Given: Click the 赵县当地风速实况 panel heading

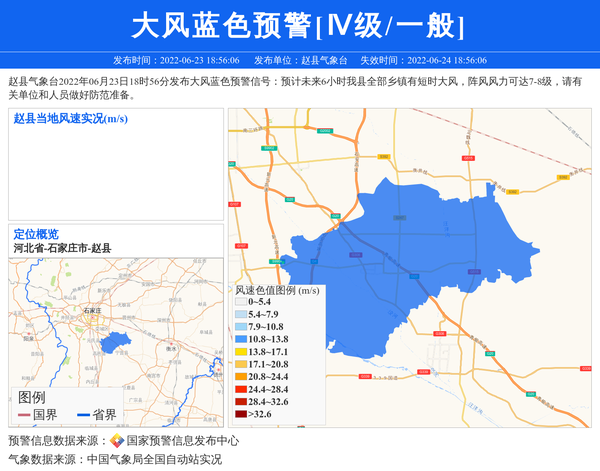Looking at the screenshot, I should pos(70,119).
